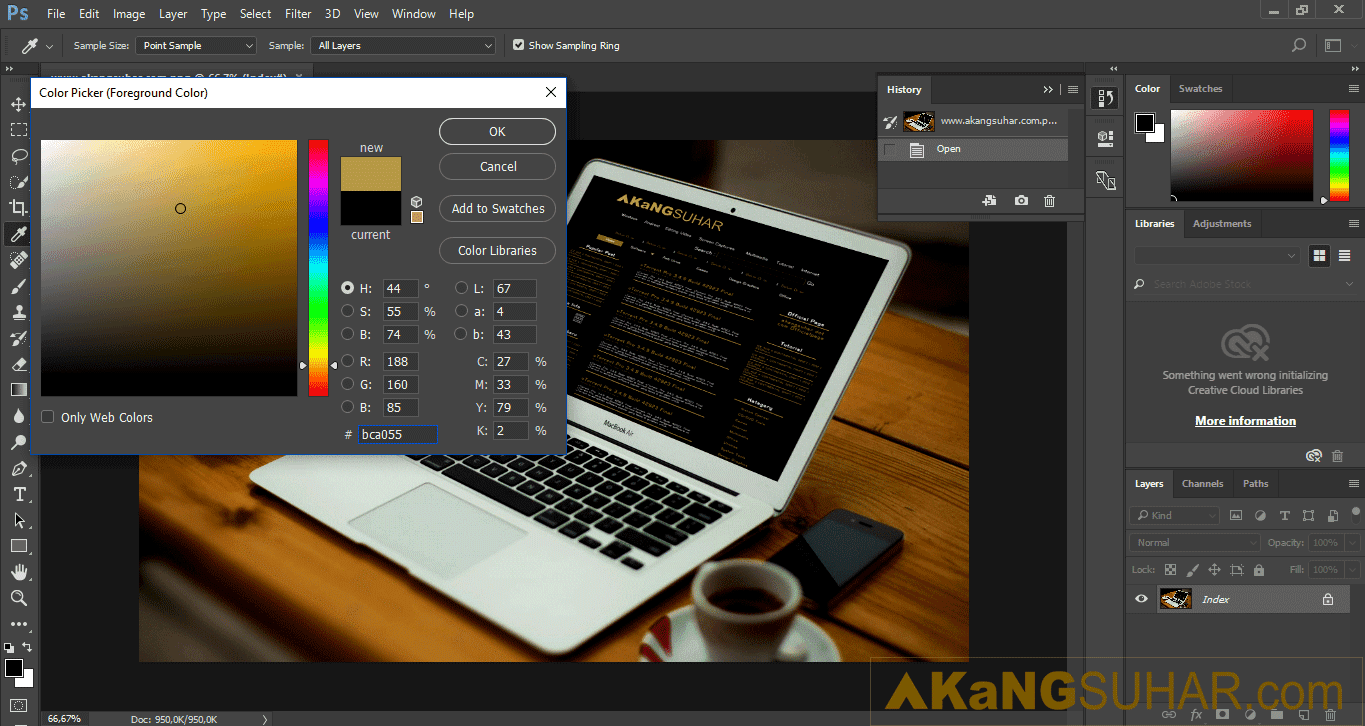Add a layer mask in Layers panel
Viewport: 1365px width, 726px height.
(x=1222, y=715)
